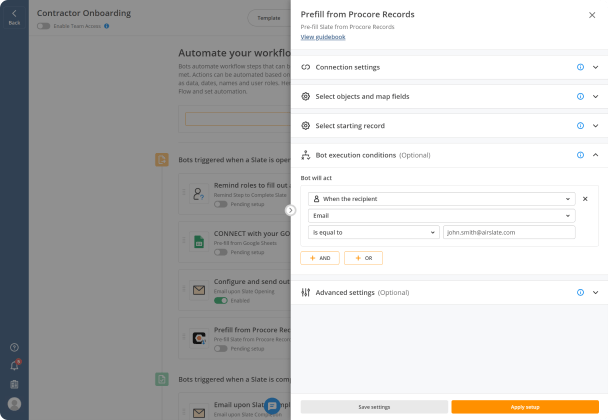Click Configure and send out envelope icon
Image resolution: width=608 pixels, height=420 pixels.
click(x=199, y=290)
